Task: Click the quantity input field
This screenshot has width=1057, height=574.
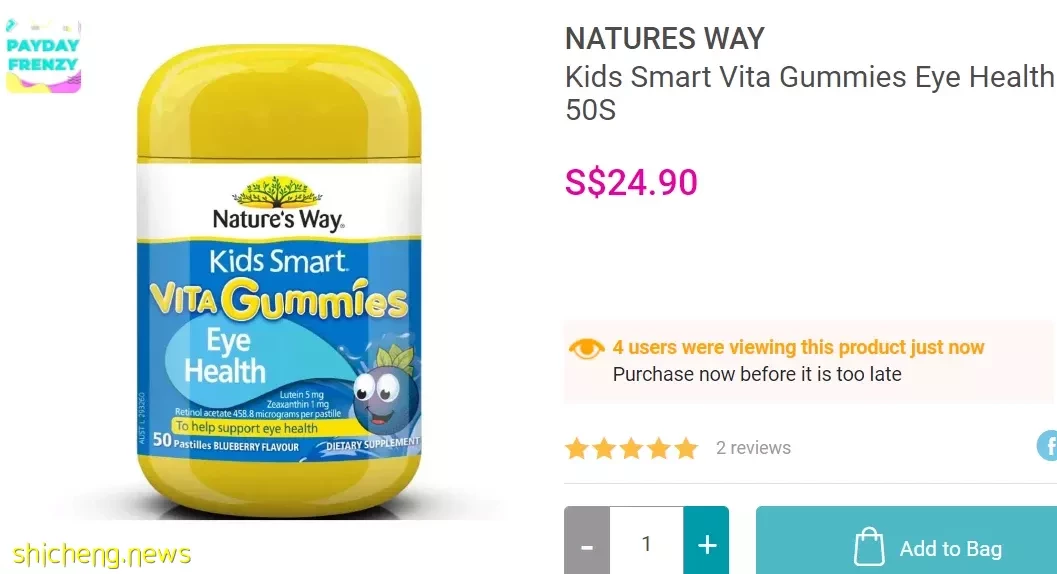Action: [646, 541]
